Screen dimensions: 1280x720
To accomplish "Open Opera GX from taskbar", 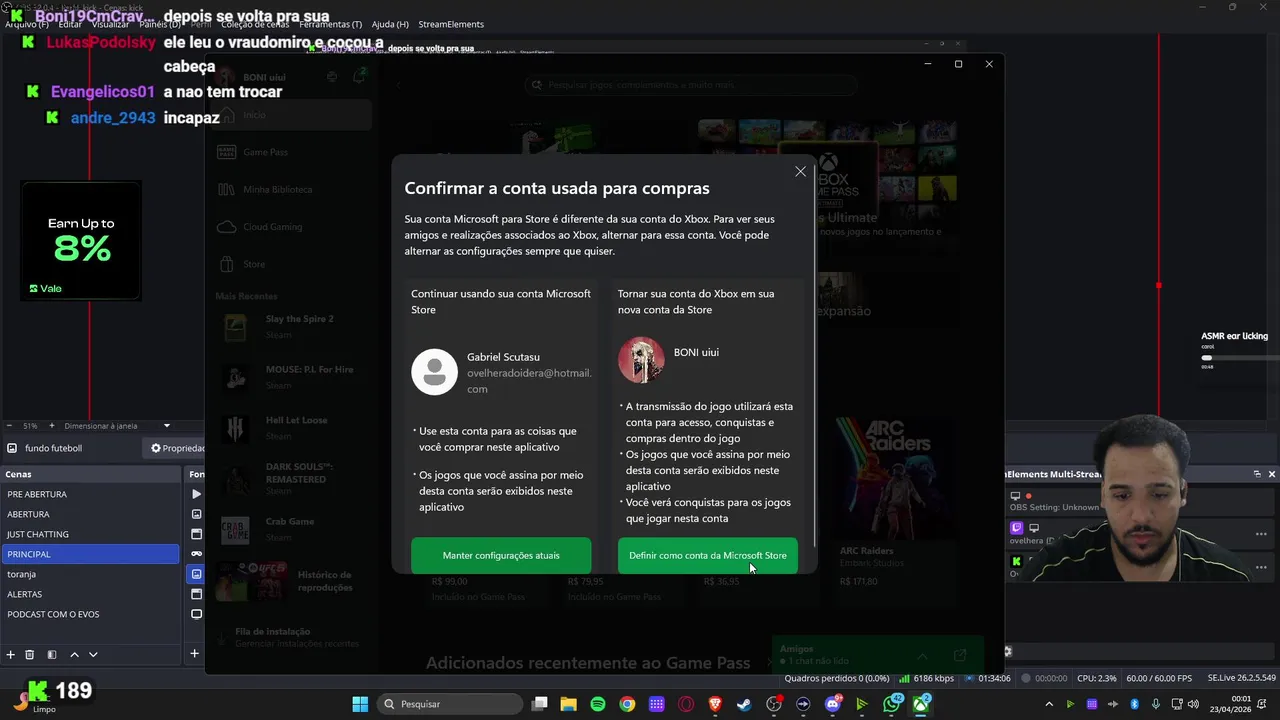I will pos(686,704).
